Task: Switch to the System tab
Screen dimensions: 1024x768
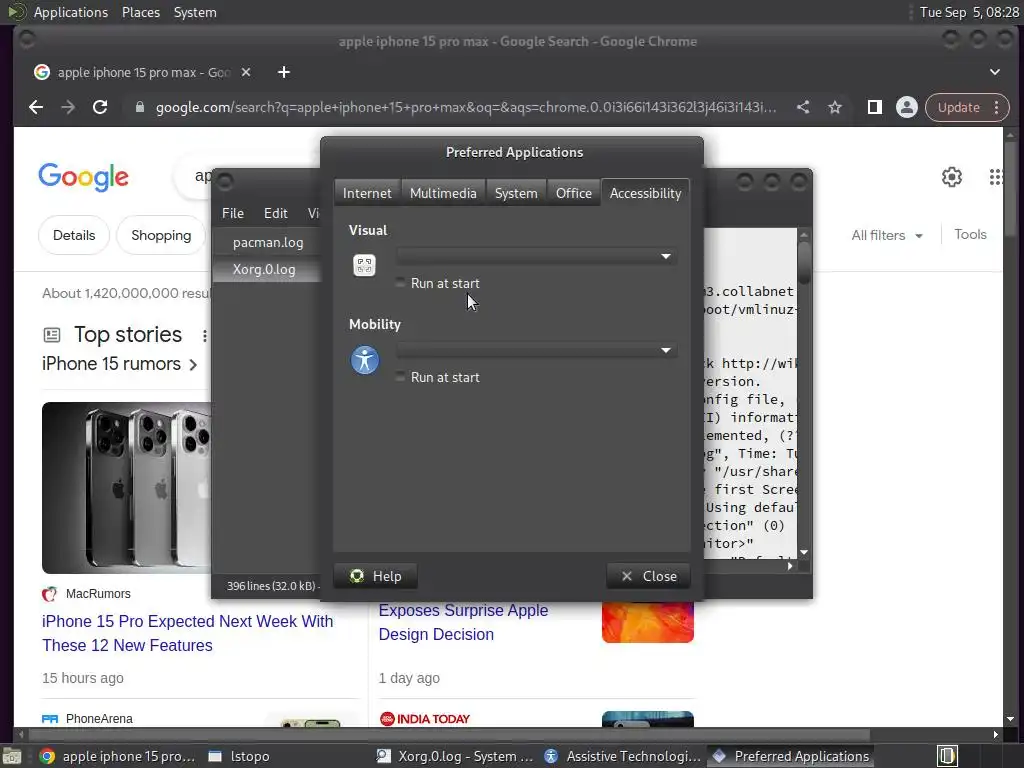Action: (516, 193)
